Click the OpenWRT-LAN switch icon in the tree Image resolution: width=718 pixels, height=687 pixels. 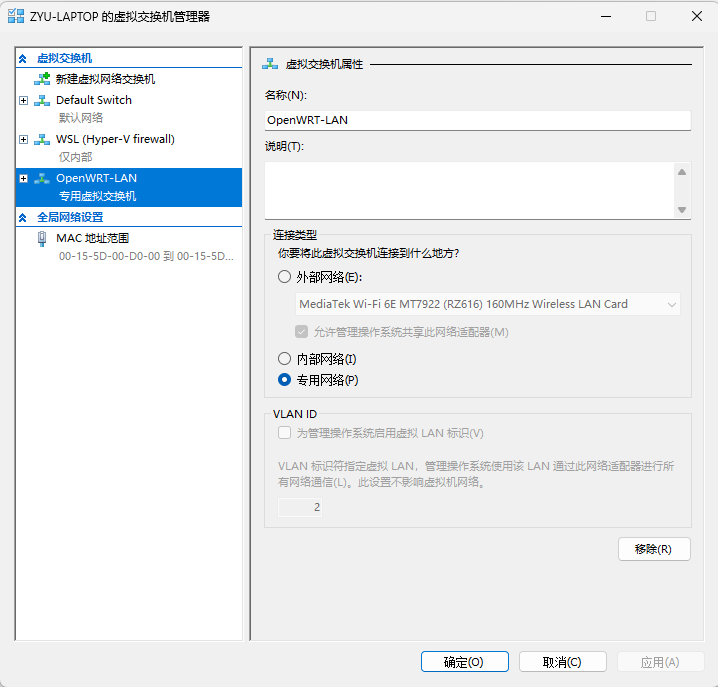coord(42,178)
